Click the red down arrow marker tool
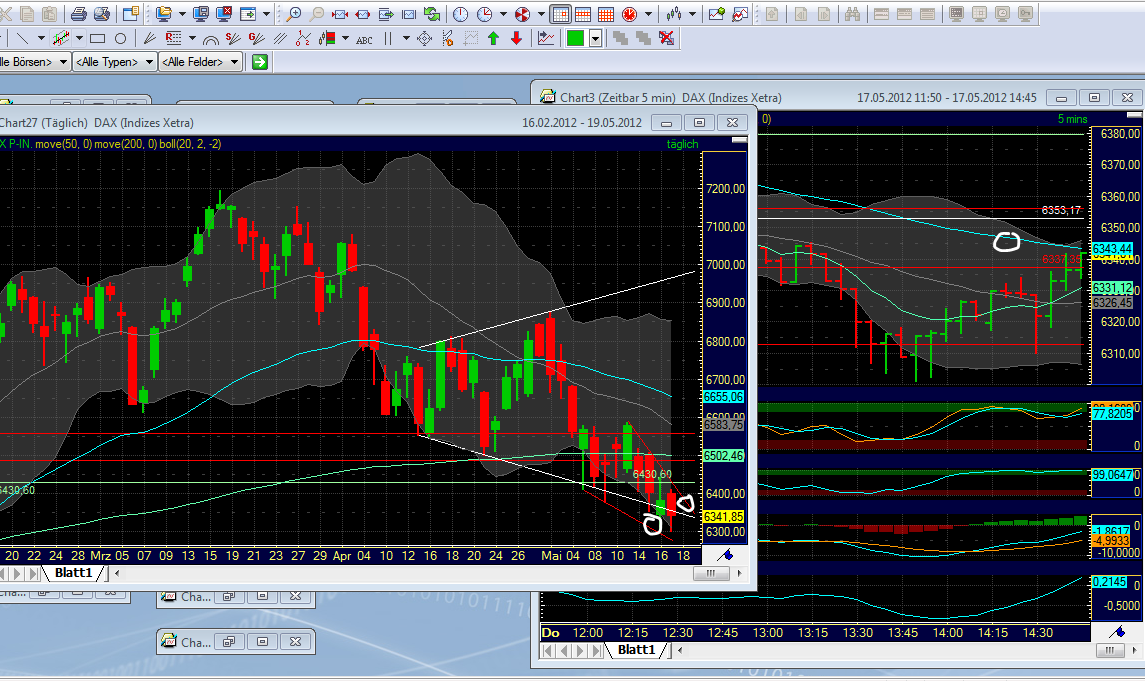 [x=516, y=38]
